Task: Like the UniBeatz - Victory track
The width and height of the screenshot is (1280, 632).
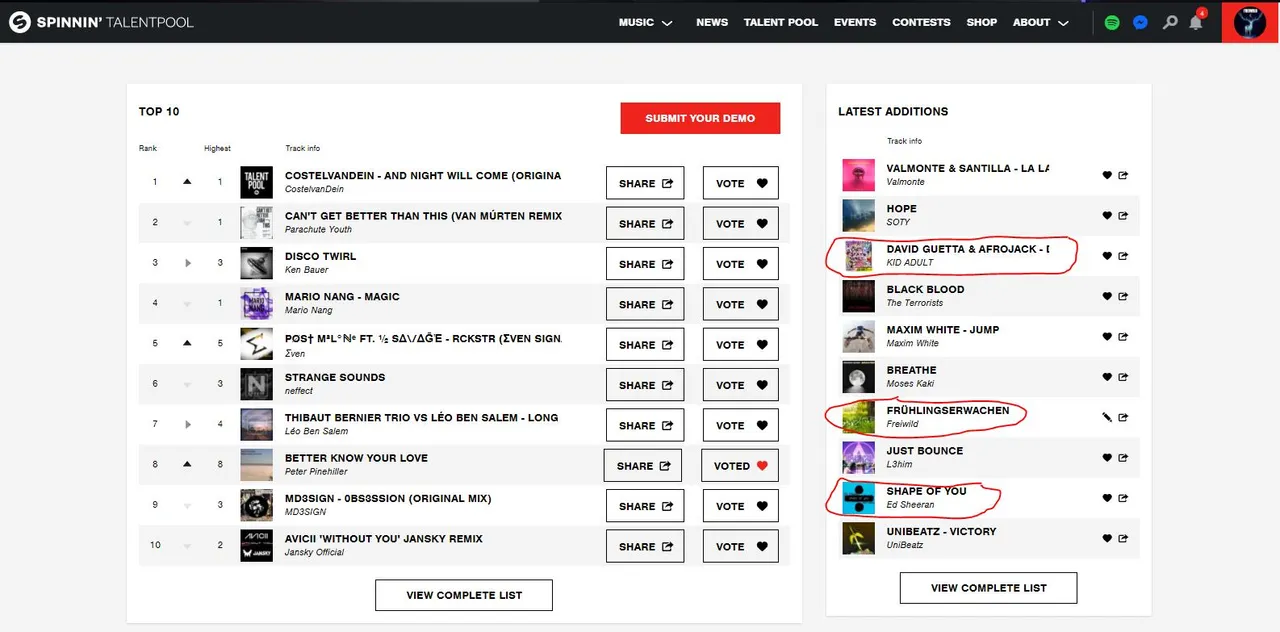Action: coord(1107,538)
